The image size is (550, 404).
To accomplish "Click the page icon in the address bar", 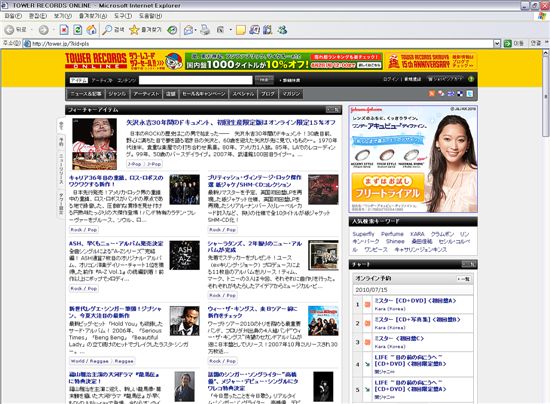I will [27, 43].
